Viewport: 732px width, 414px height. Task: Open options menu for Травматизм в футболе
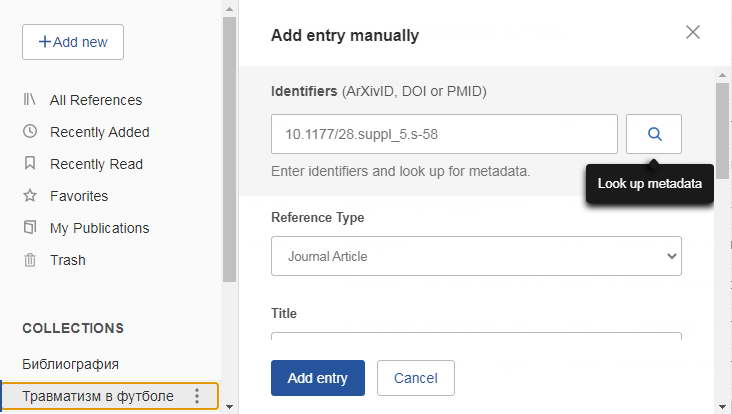[197, 396]
